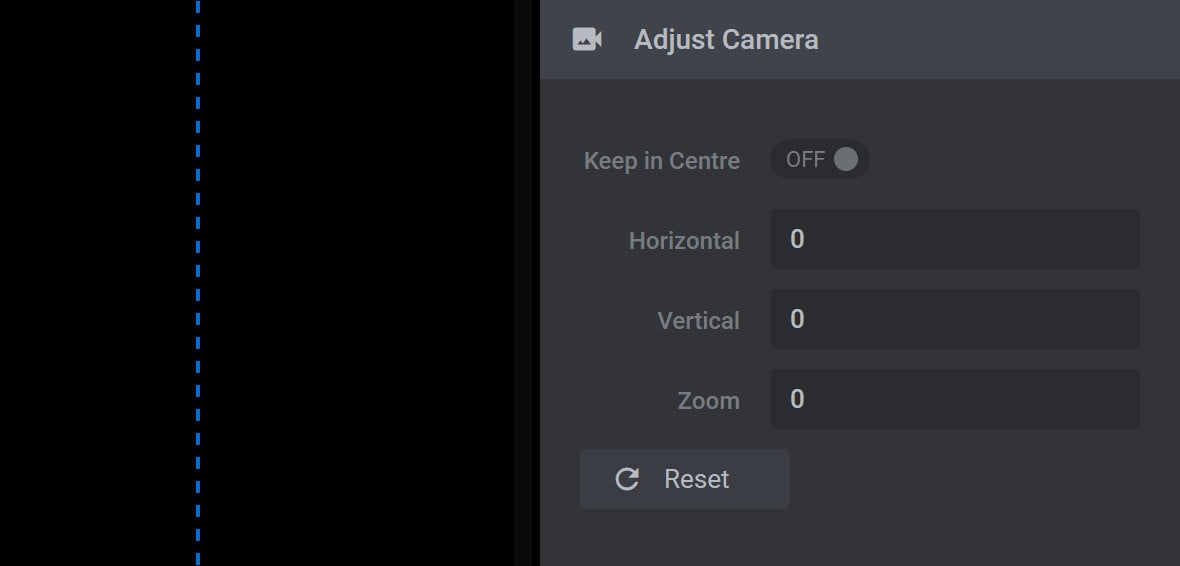Click the black preview area left of dashed line
This screenshot has width=1180, height=566.
pyautogui.click(x=98, y=283)
